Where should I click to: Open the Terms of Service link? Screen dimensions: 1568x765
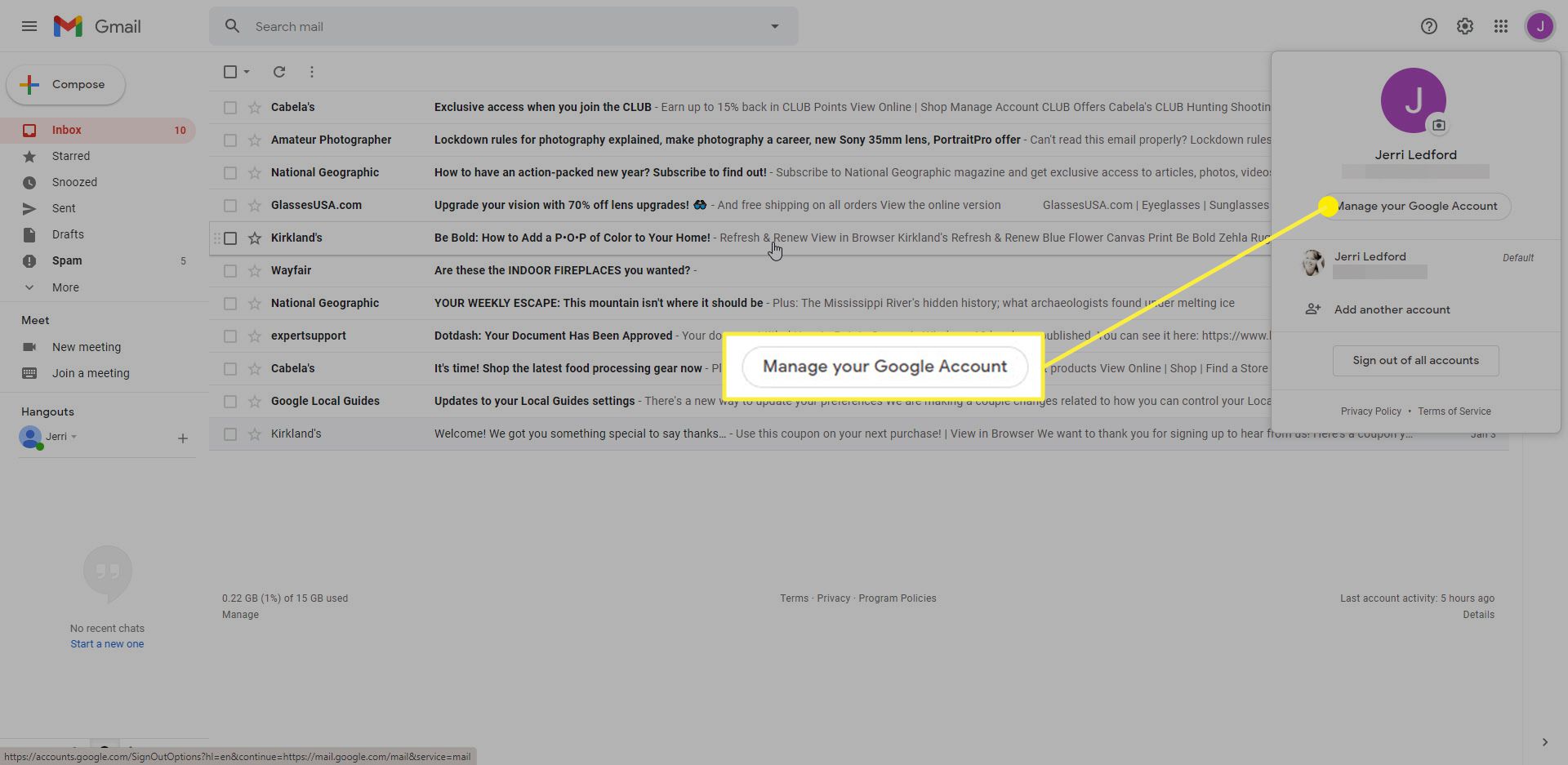pyautogui.click(x=1454, y=411)
